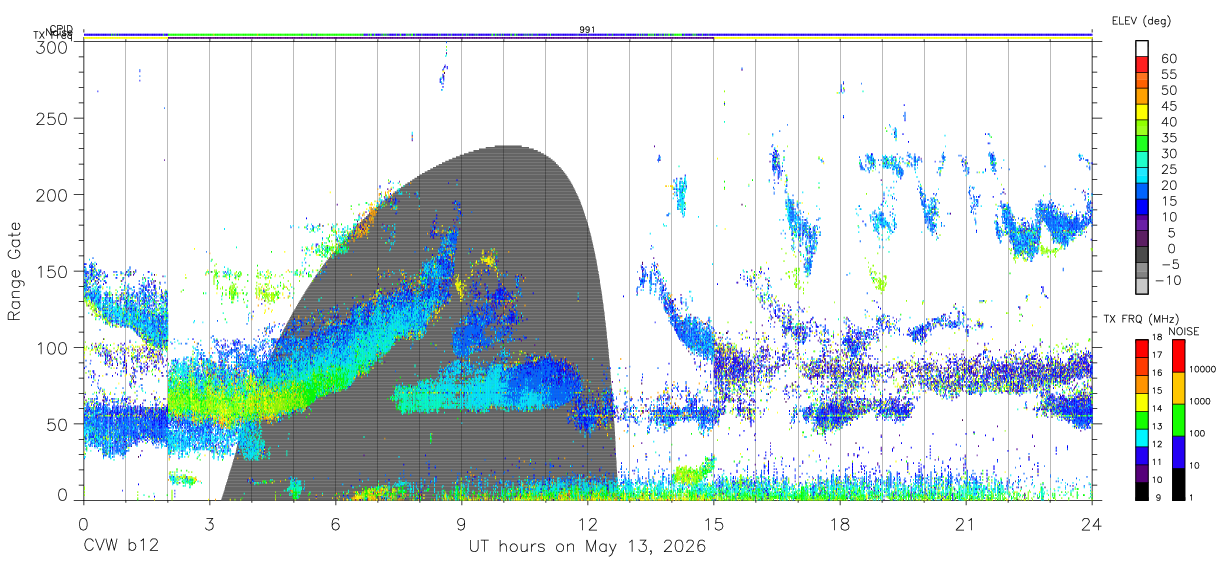
Task: Click the red top swatch of TX FRQ scale
Action: [x=1141, y=348]
